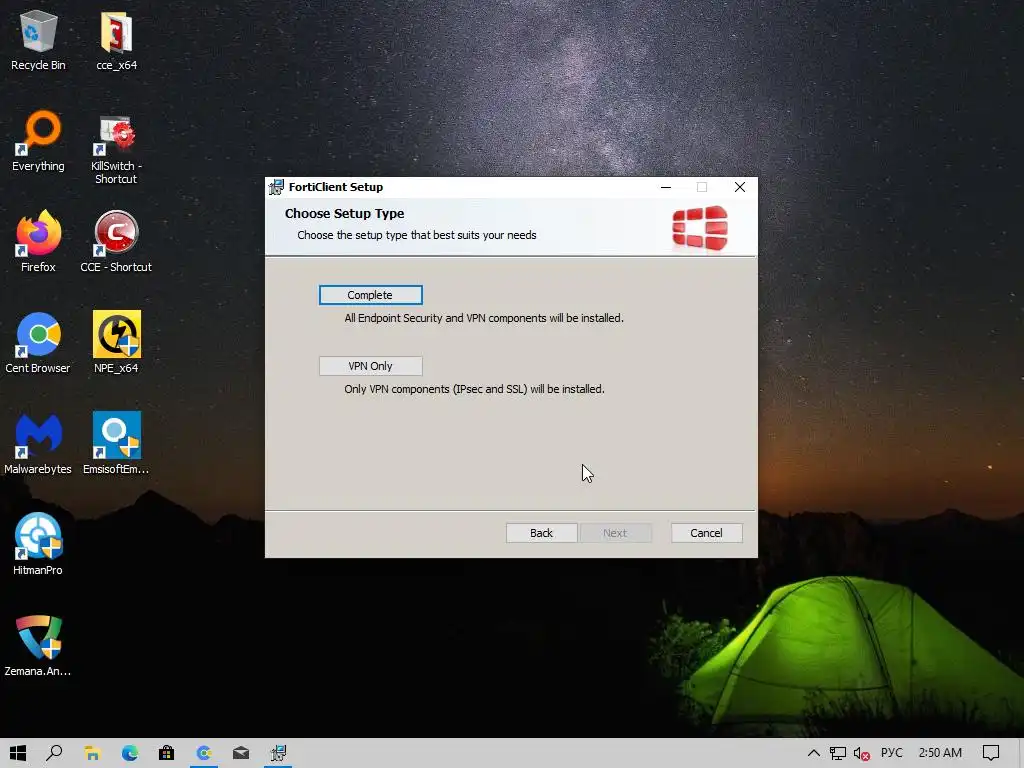Go Back in FortiClient Setup
The width and height of the screenshot is (1024, 768).
tap(541, 533)
